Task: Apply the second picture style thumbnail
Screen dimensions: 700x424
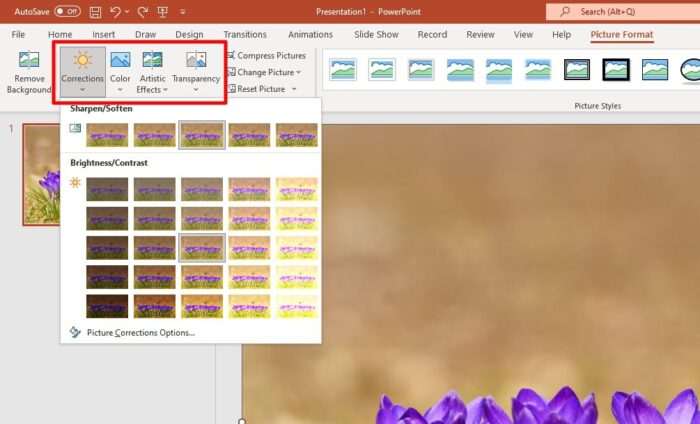Action: point(382,70)
